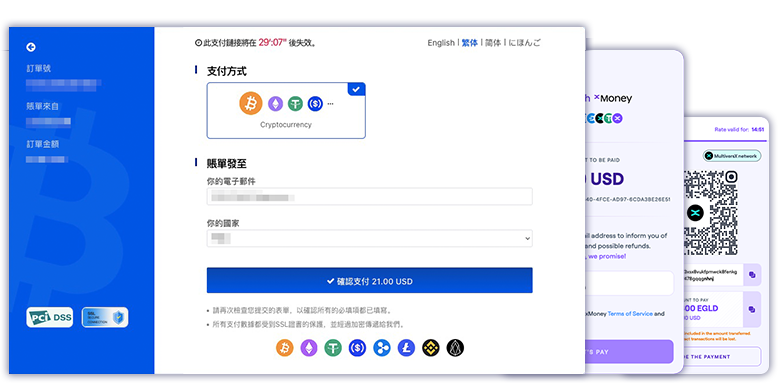Click the 'we promise!' text in xMoney window
The image size is (778, 383).
pos(608,256)
